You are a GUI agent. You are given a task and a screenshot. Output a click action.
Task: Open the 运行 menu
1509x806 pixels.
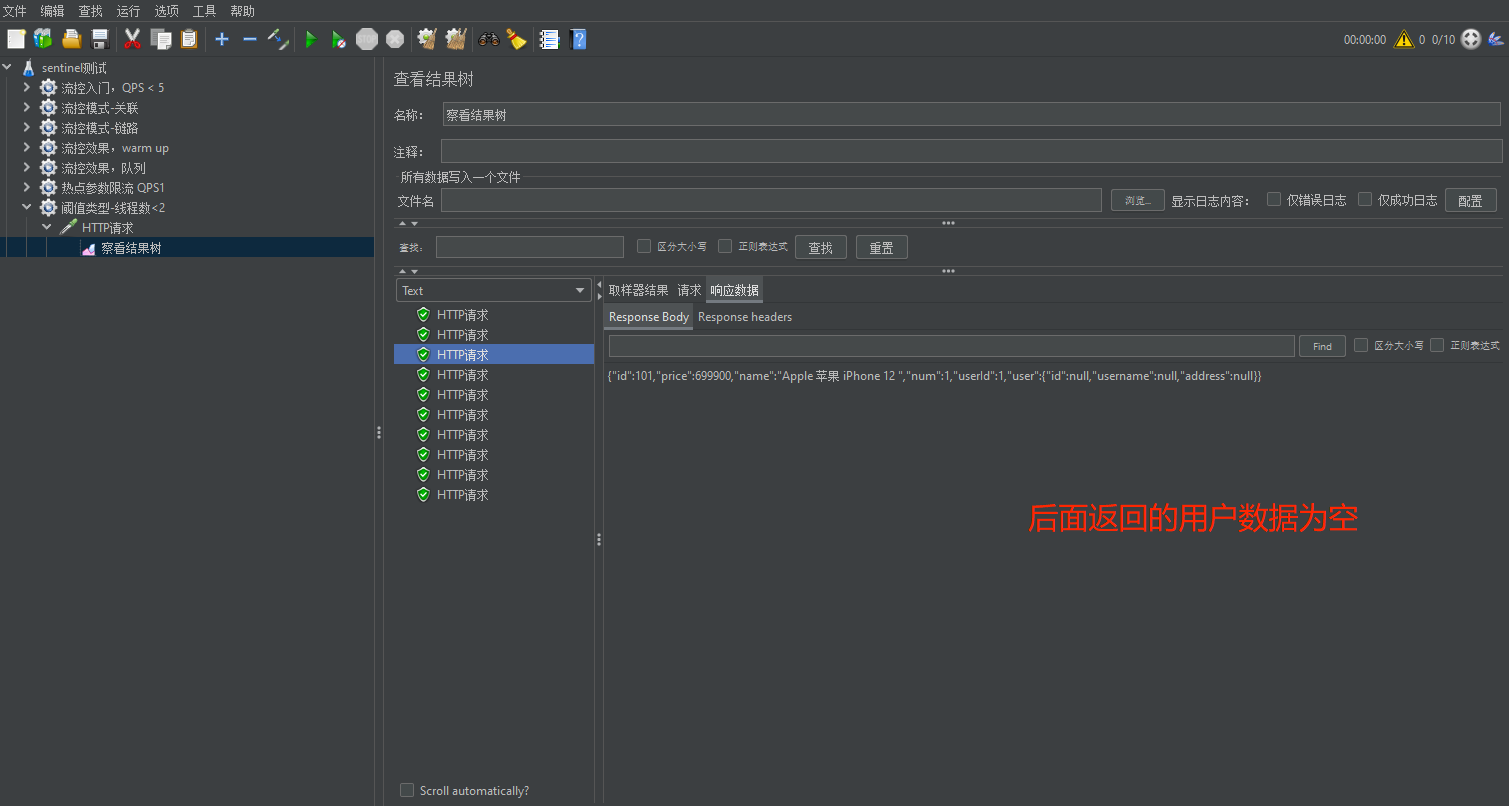(128, 11)
